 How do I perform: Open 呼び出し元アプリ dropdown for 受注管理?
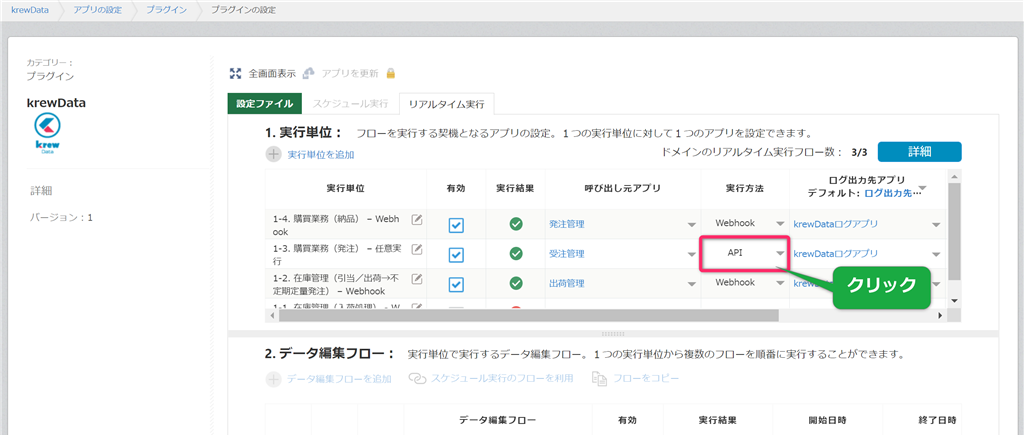692,254
